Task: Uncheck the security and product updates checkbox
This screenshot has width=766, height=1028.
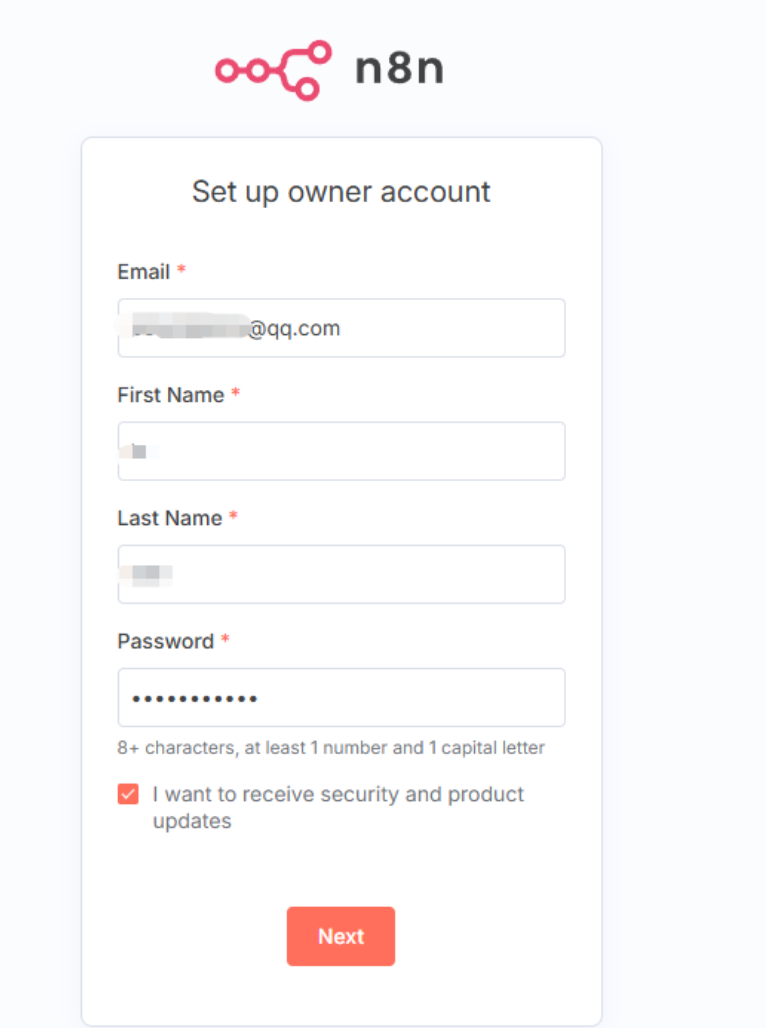Action: (128, 794)
